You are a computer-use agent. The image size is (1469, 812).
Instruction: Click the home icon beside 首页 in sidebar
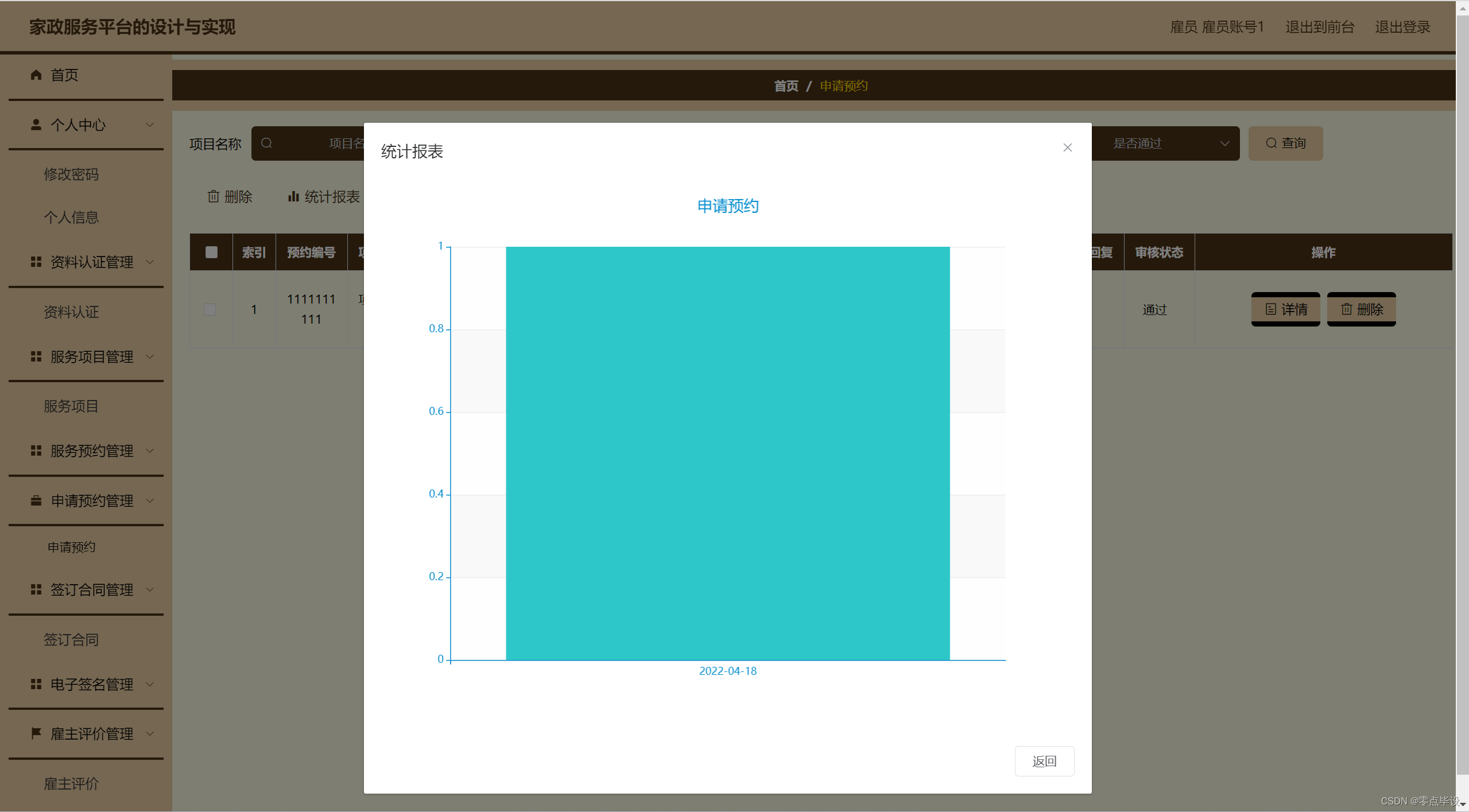[x=36, y=75]
